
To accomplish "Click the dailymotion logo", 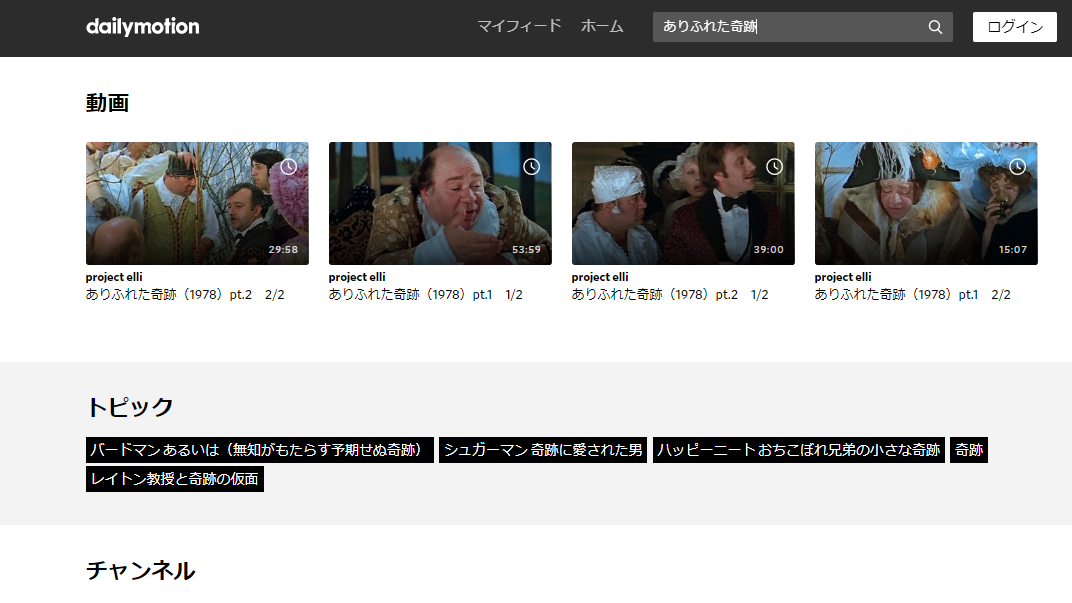I will 142,27.
